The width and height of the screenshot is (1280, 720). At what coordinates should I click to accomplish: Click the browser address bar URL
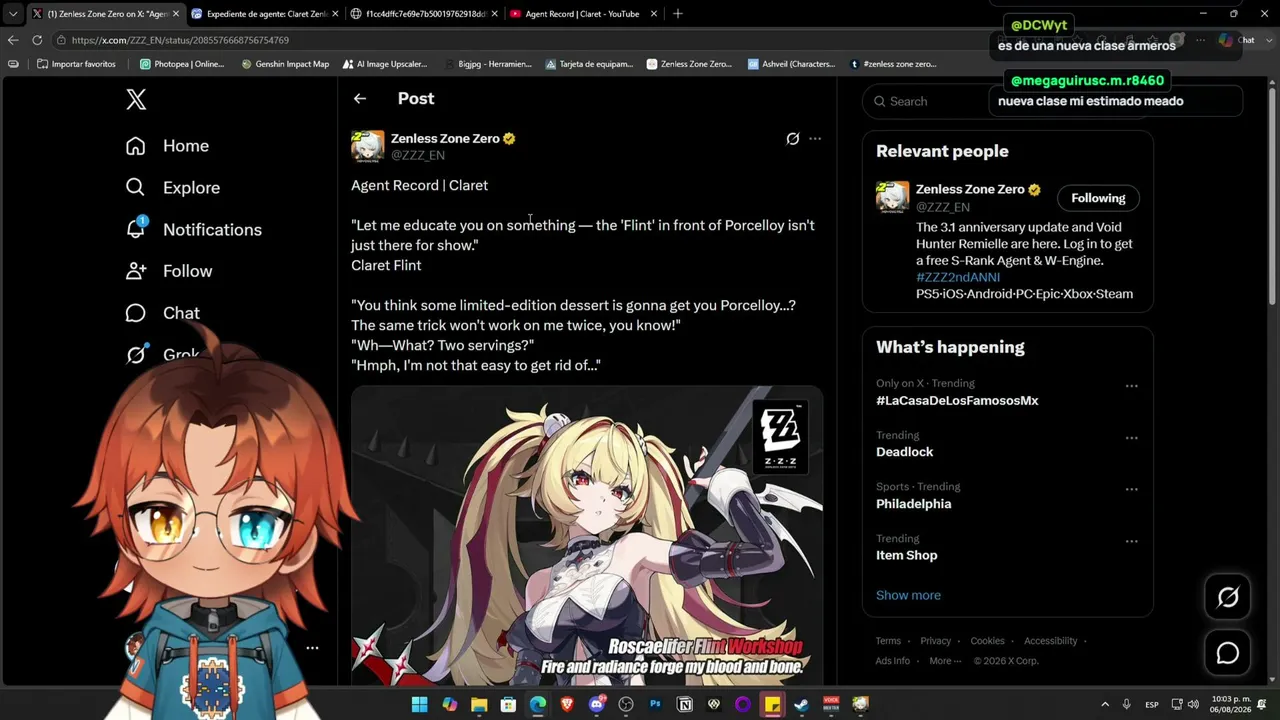click(180, 40)
